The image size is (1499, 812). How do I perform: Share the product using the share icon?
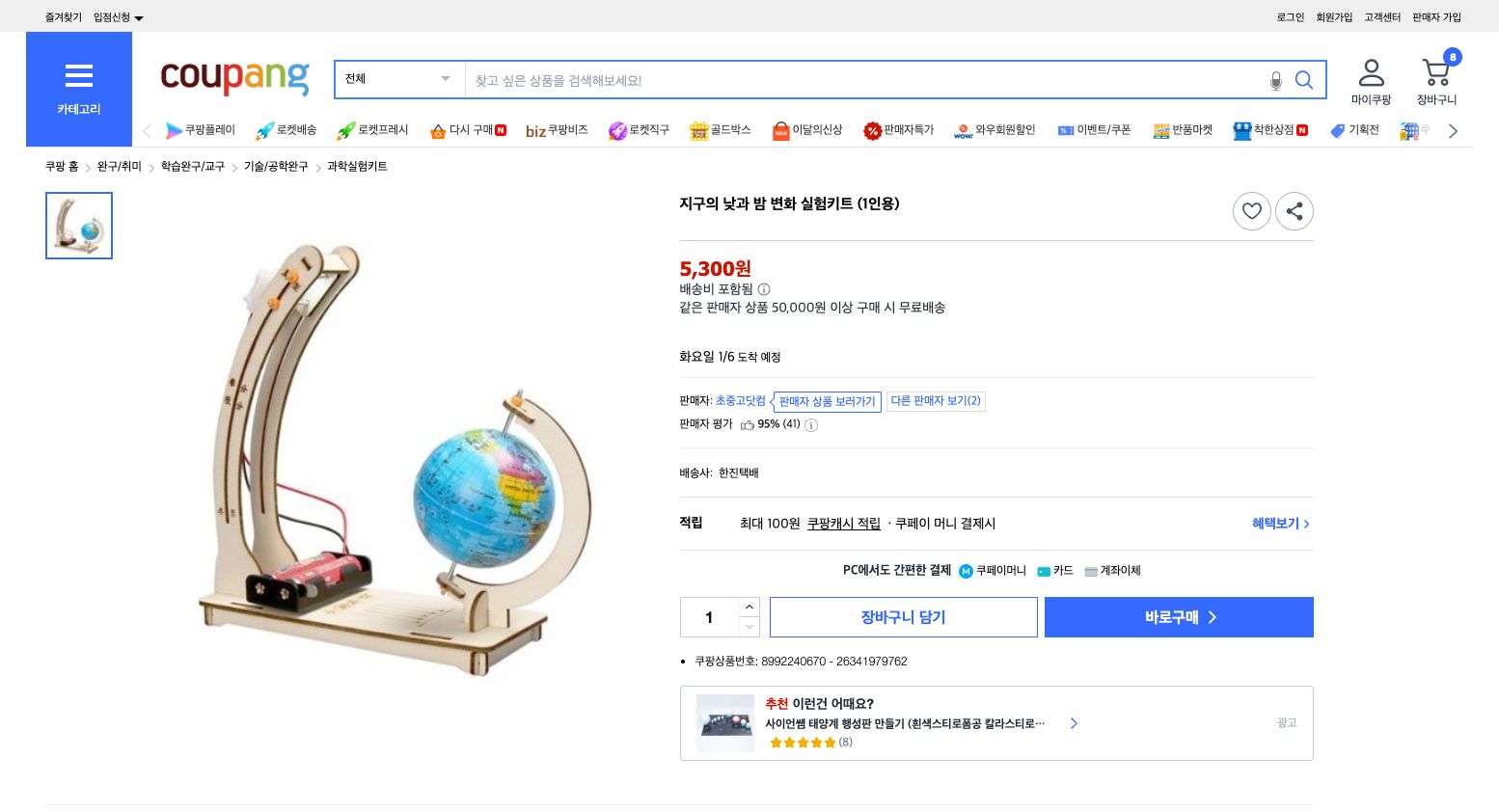tap(1295, 211)
